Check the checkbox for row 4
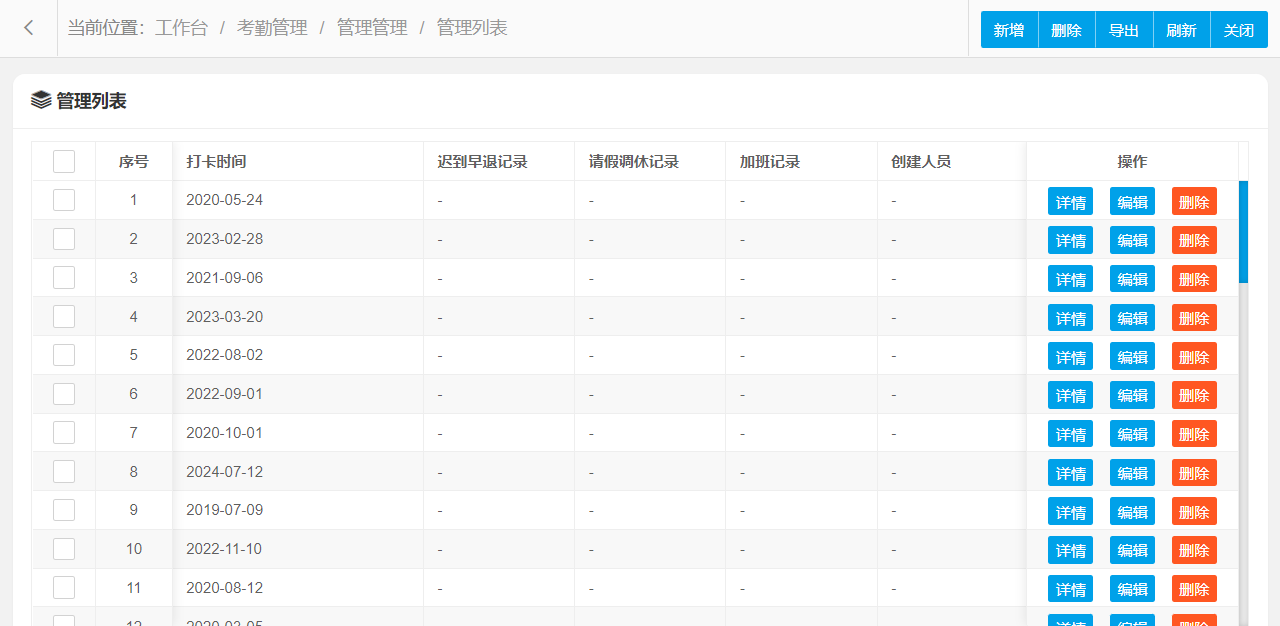The width and height of the screenshot is (1280, 626). point(64,316)
